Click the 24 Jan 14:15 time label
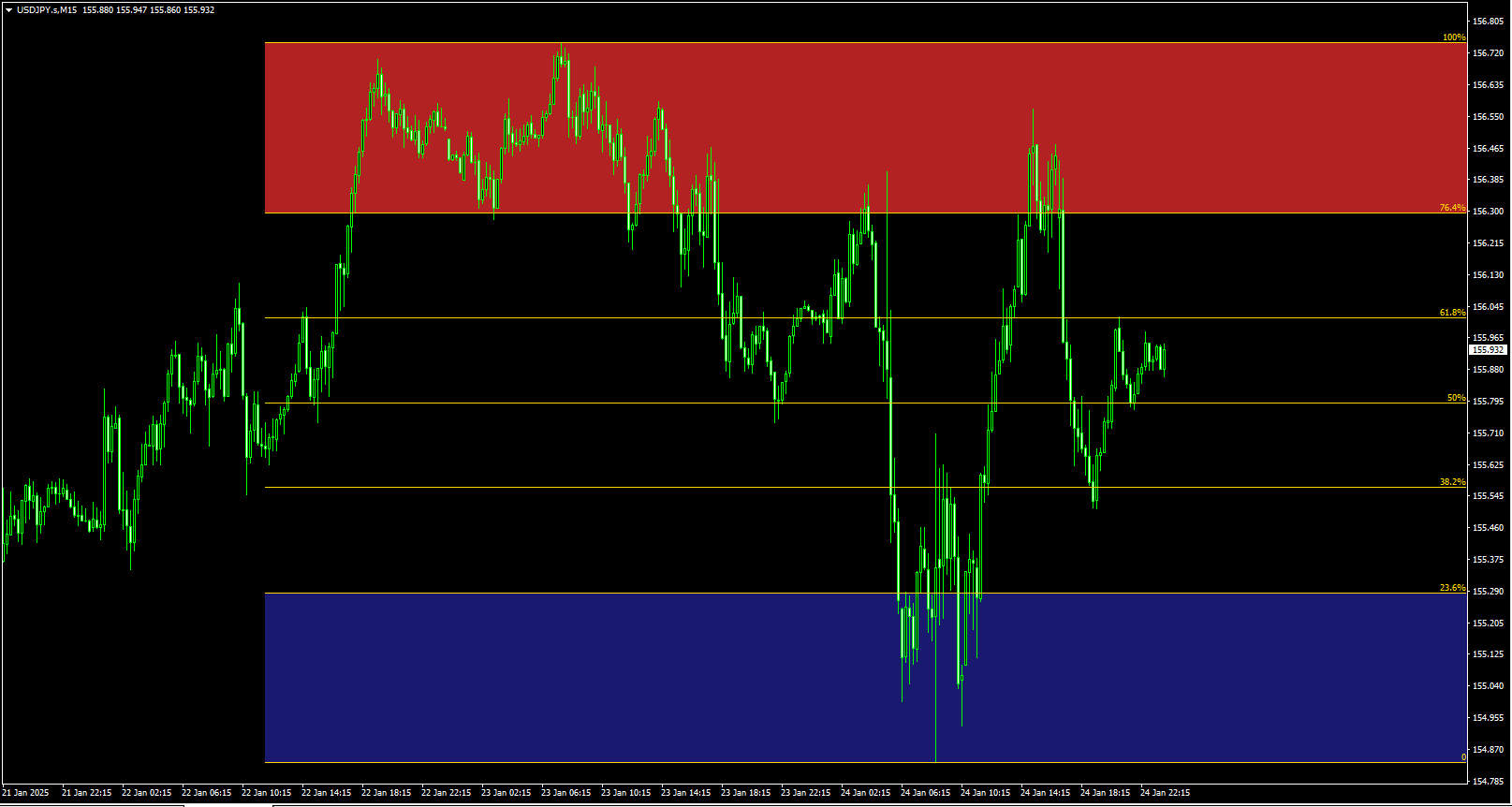The image size is (1512, 807). click(1045, 793)
